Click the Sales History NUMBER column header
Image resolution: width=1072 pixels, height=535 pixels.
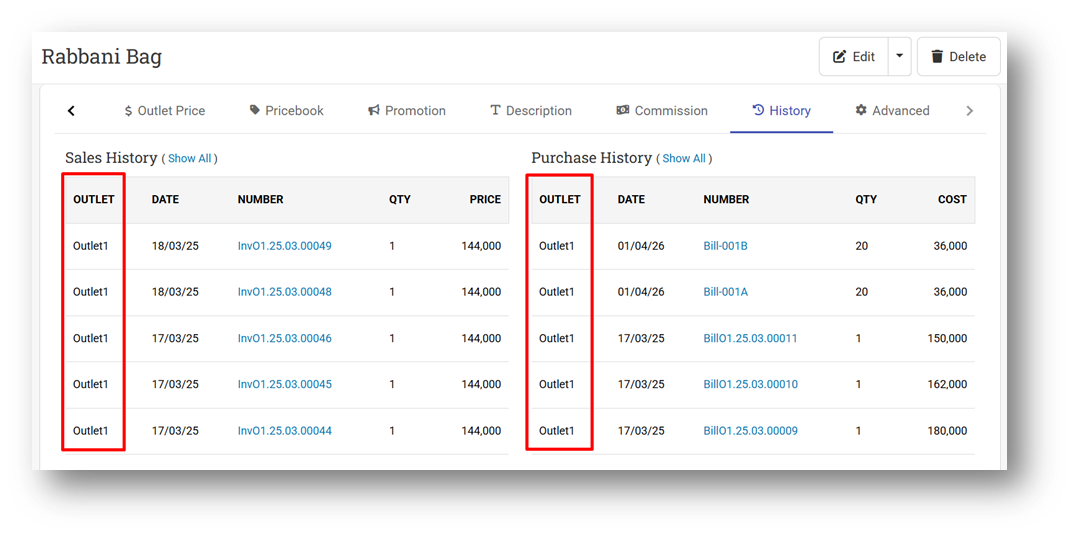pos(260,200)
